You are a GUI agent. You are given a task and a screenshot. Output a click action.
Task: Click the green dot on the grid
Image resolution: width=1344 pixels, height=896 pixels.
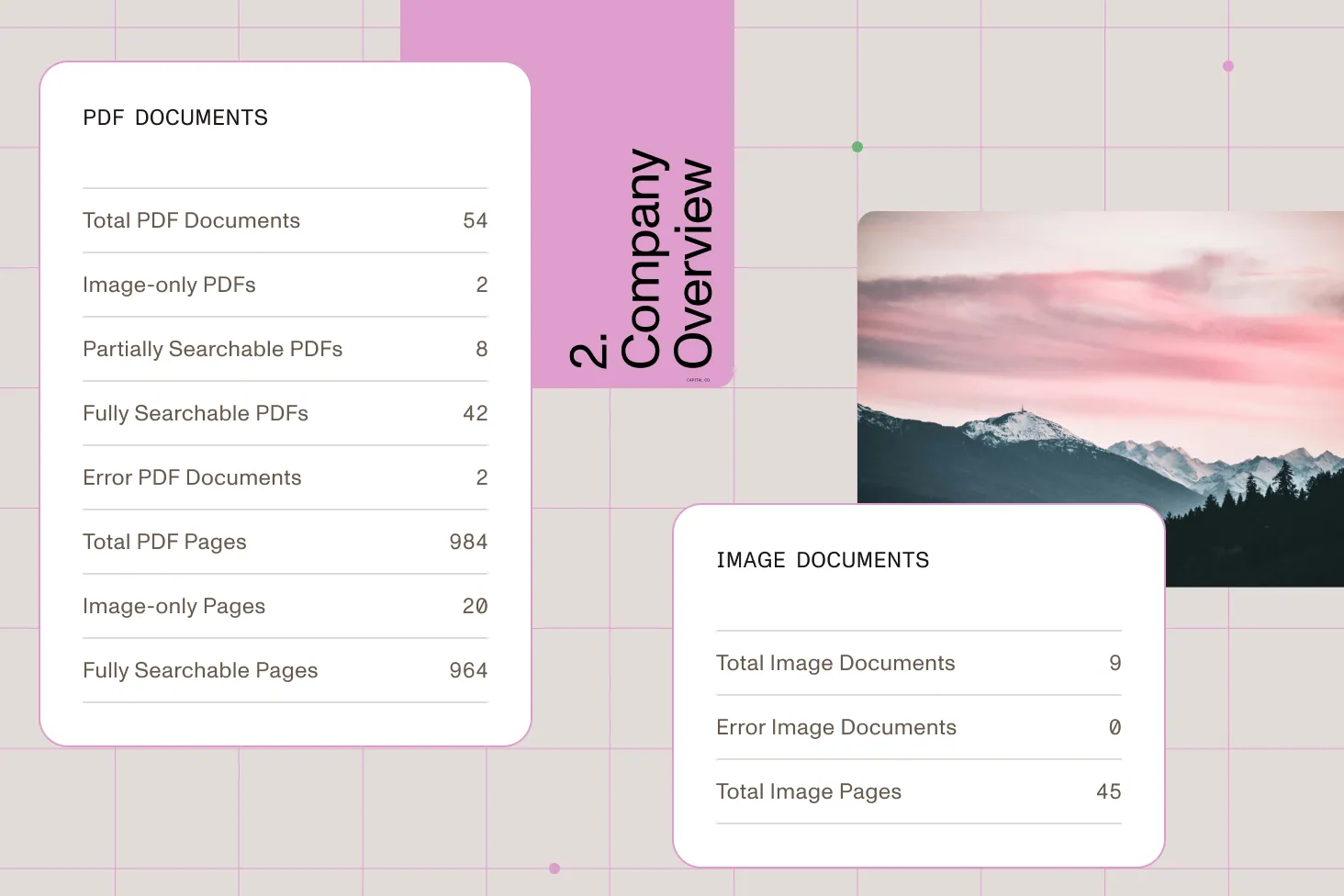coord(857,147)
